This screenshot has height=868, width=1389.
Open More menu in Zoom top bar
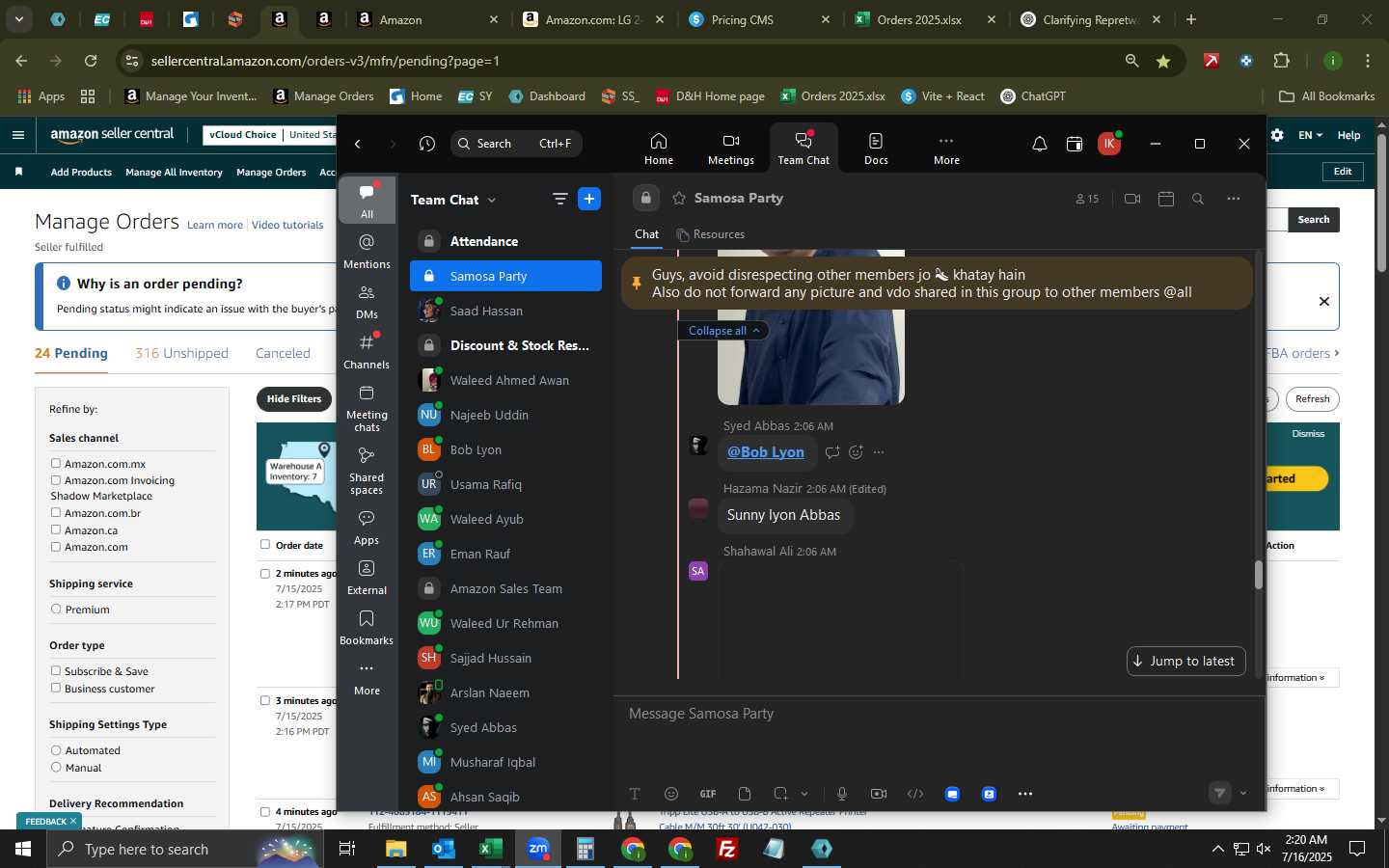pyautogui.click(x=946, y=148)
